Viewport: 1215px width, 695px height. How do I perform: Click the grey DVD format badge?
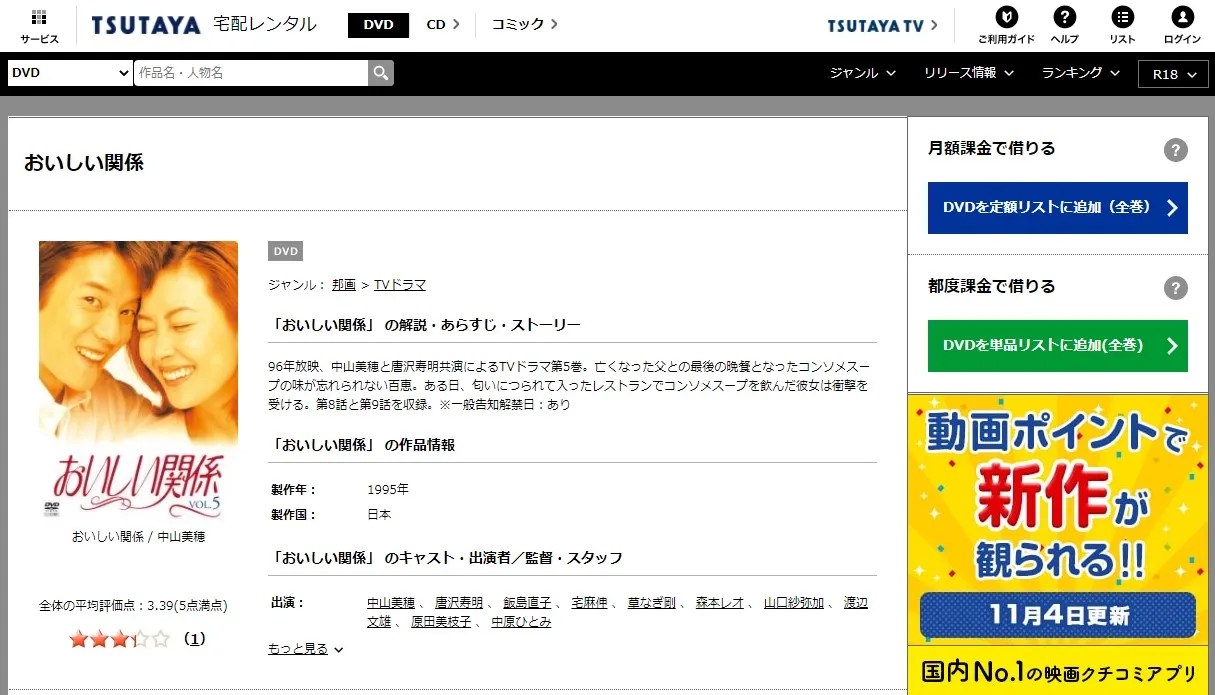tap(285, 251)
